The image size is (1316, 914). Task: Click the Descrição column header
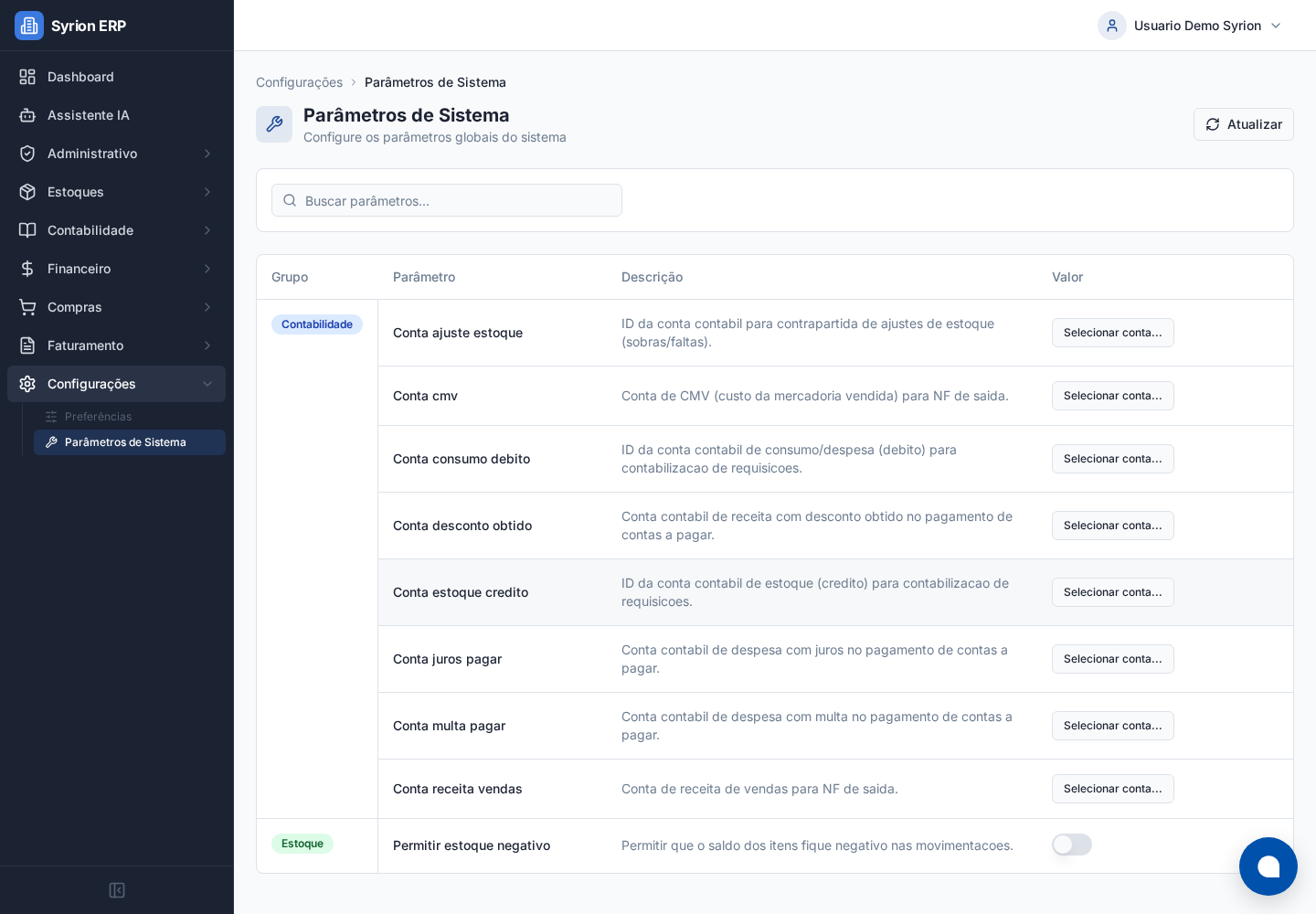click(x=652, y=277)
